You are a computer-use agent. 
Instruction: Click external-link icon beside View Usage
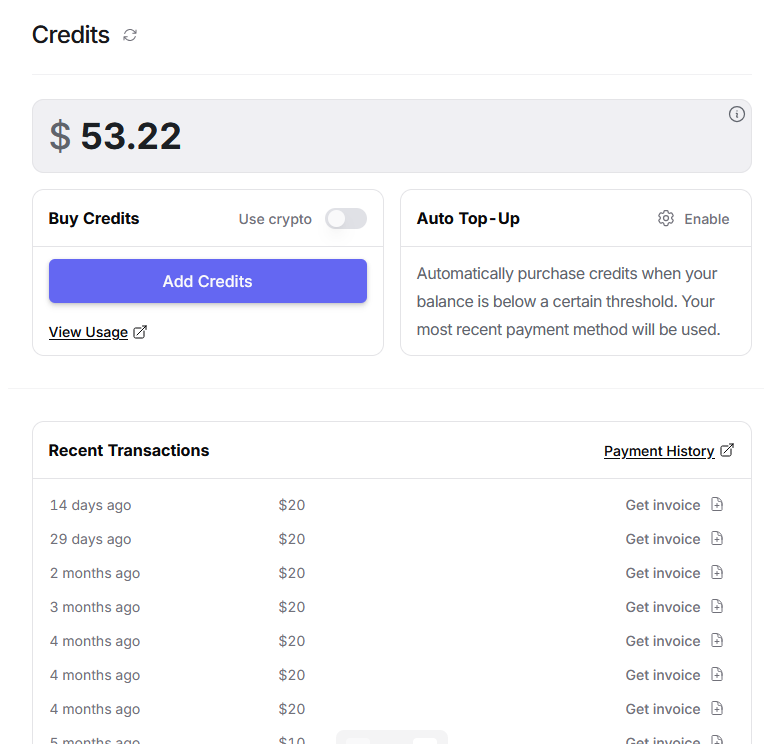click(x=140, y=332)
